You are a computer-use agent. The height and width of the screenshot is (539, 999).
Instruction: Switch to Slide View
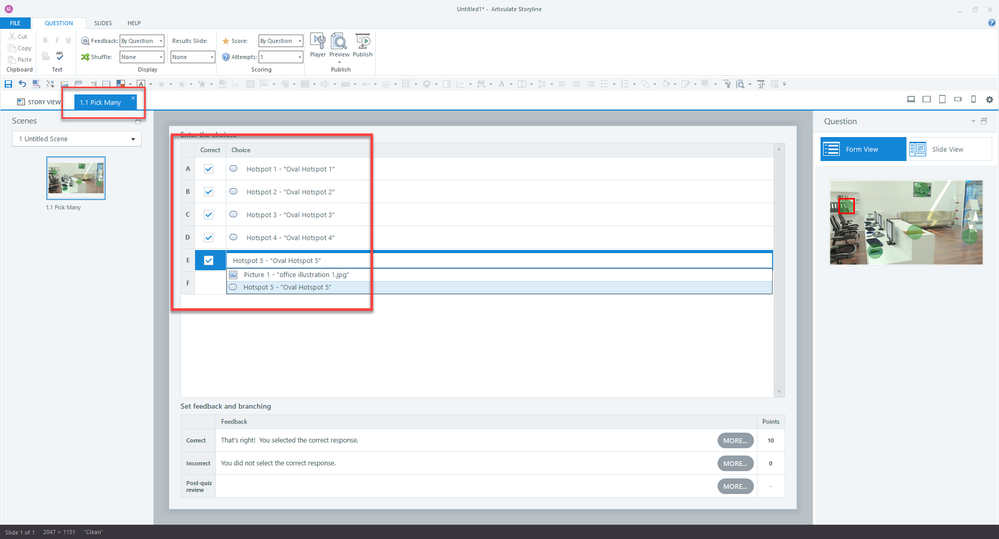tap(949, 149)
